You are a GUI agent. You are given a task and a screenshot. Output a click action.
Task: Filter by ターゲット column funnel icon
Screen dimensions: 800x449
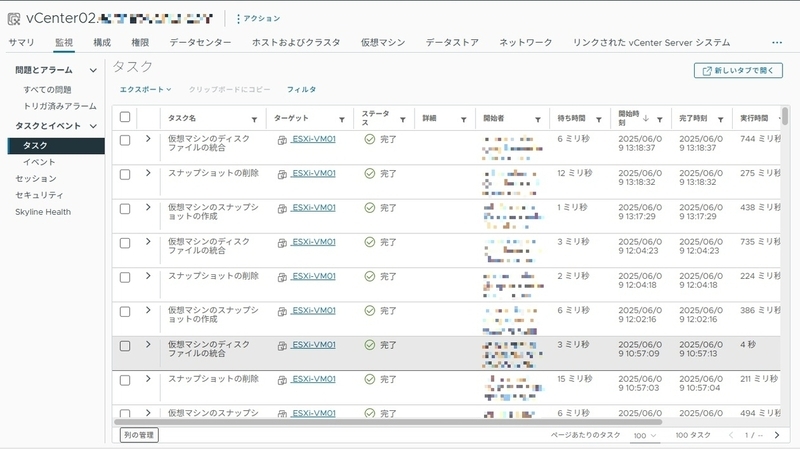click(x=342, y=120)
